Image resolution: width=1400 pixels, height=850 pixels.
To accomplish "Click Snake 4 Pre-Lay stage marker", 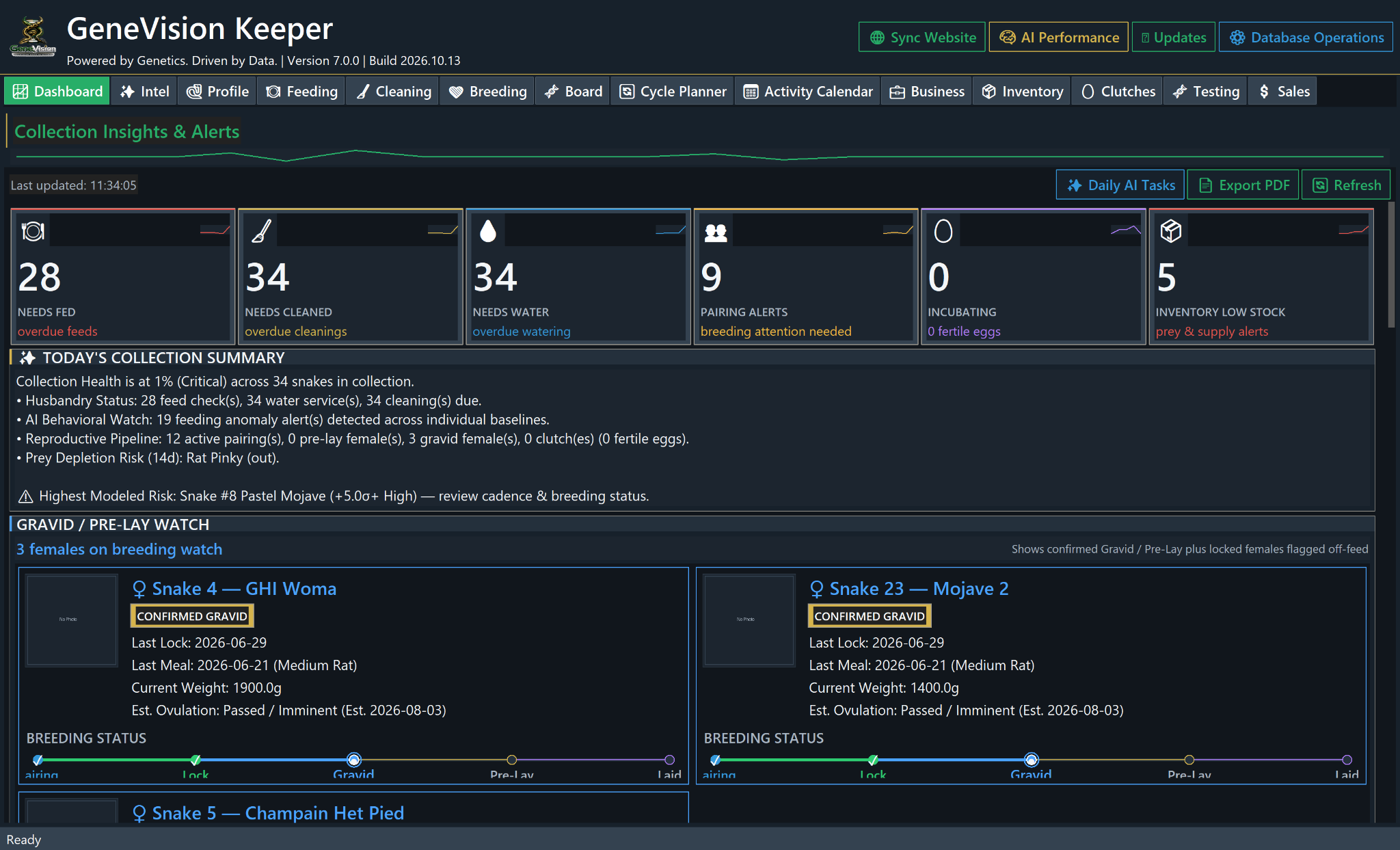I will click(511, 760).
